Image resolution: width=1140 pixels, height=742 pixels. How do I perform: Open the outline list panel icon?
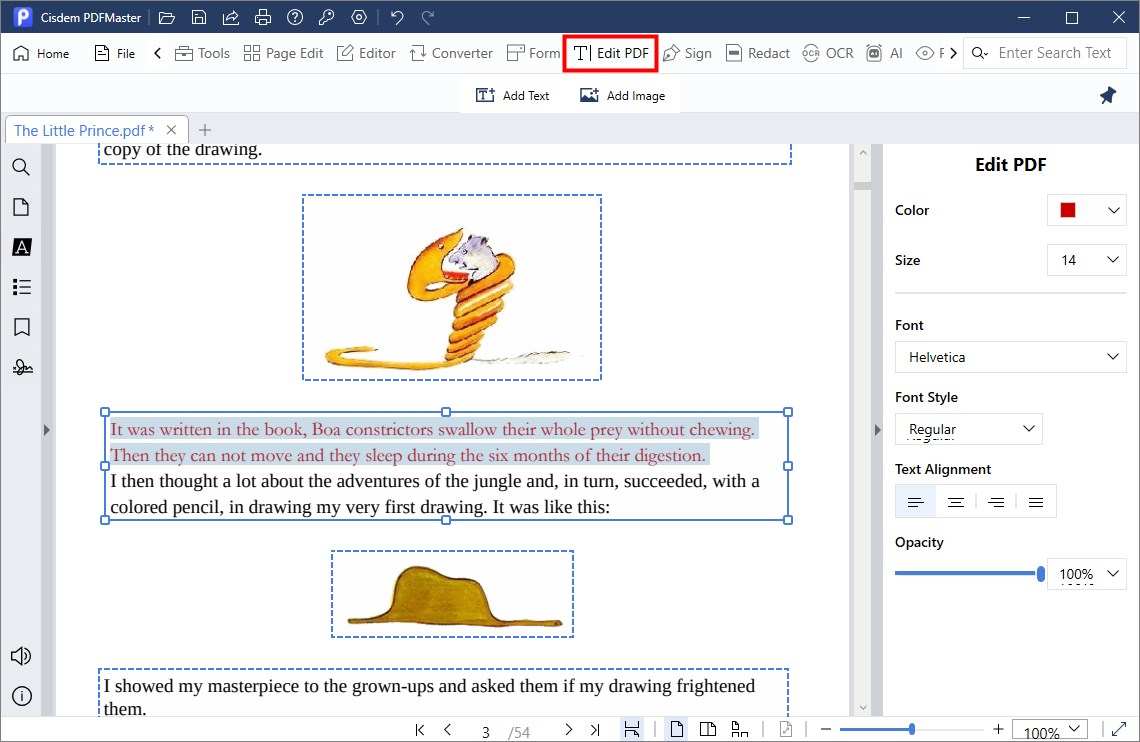click(x=21, y=287)
